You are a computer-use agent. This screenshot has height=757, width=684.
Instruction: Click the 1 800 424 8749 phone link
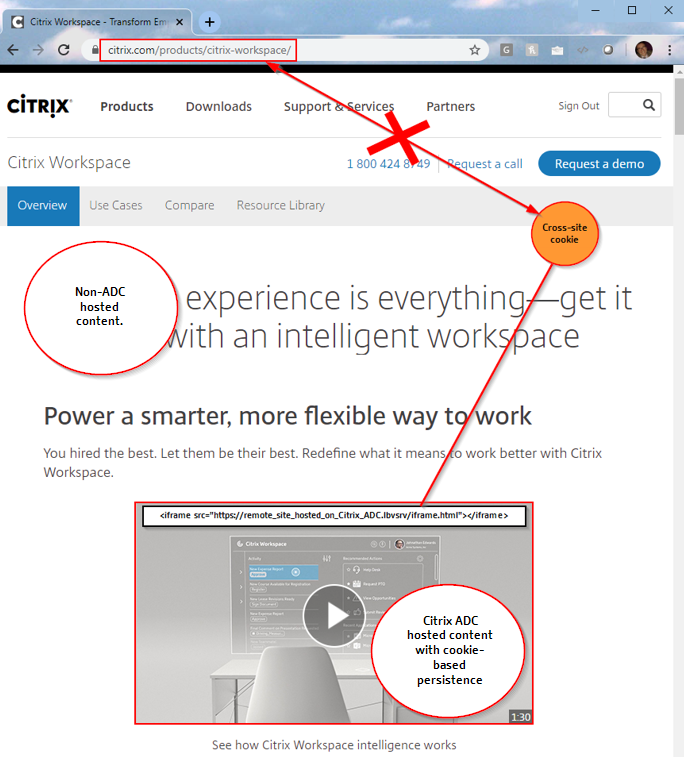(x=388, y=164)
